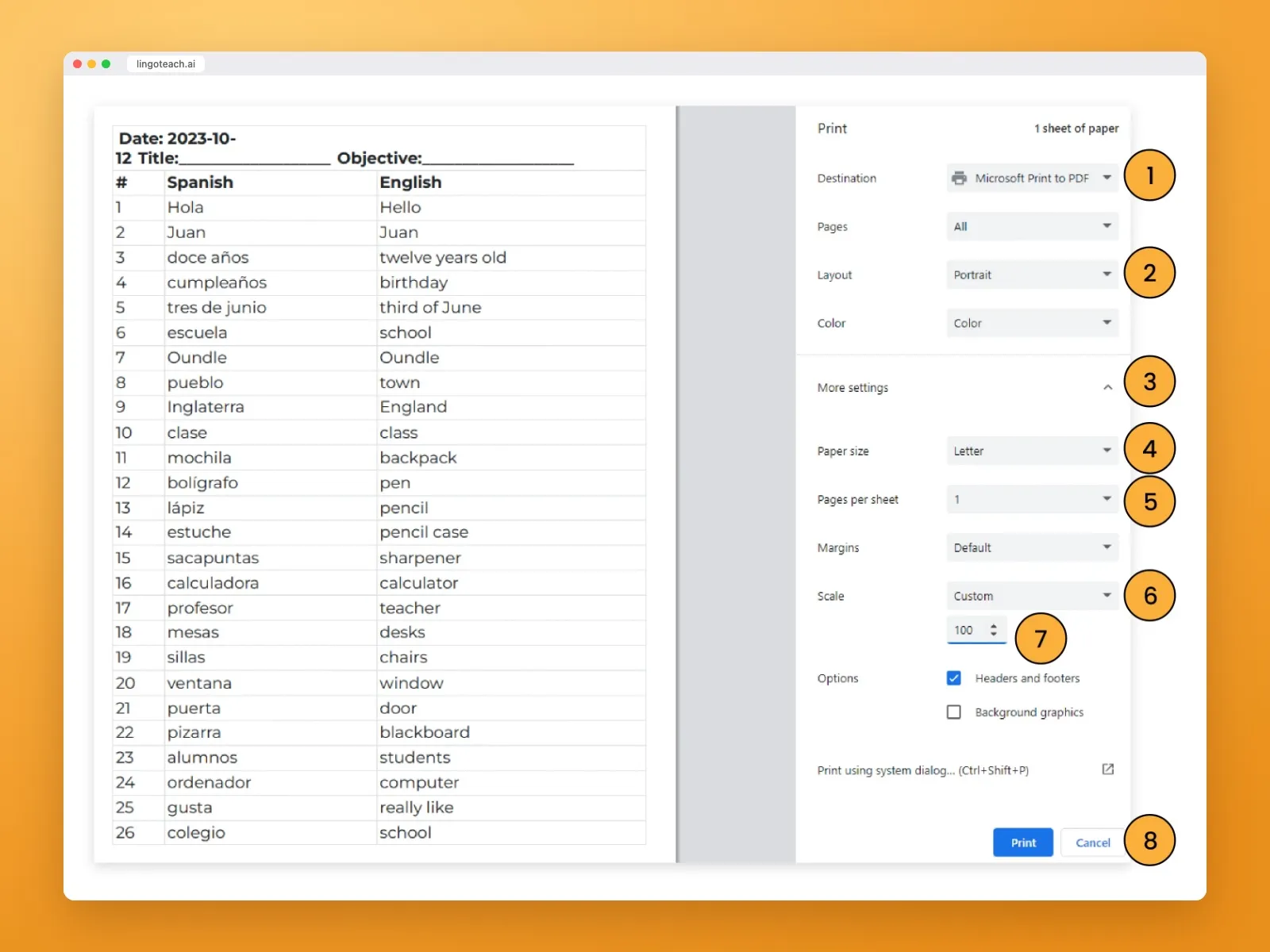The image size is (1270, 952).
Task: Click the '1 sheet of paper' summary text
Action: coord(1076,129)
